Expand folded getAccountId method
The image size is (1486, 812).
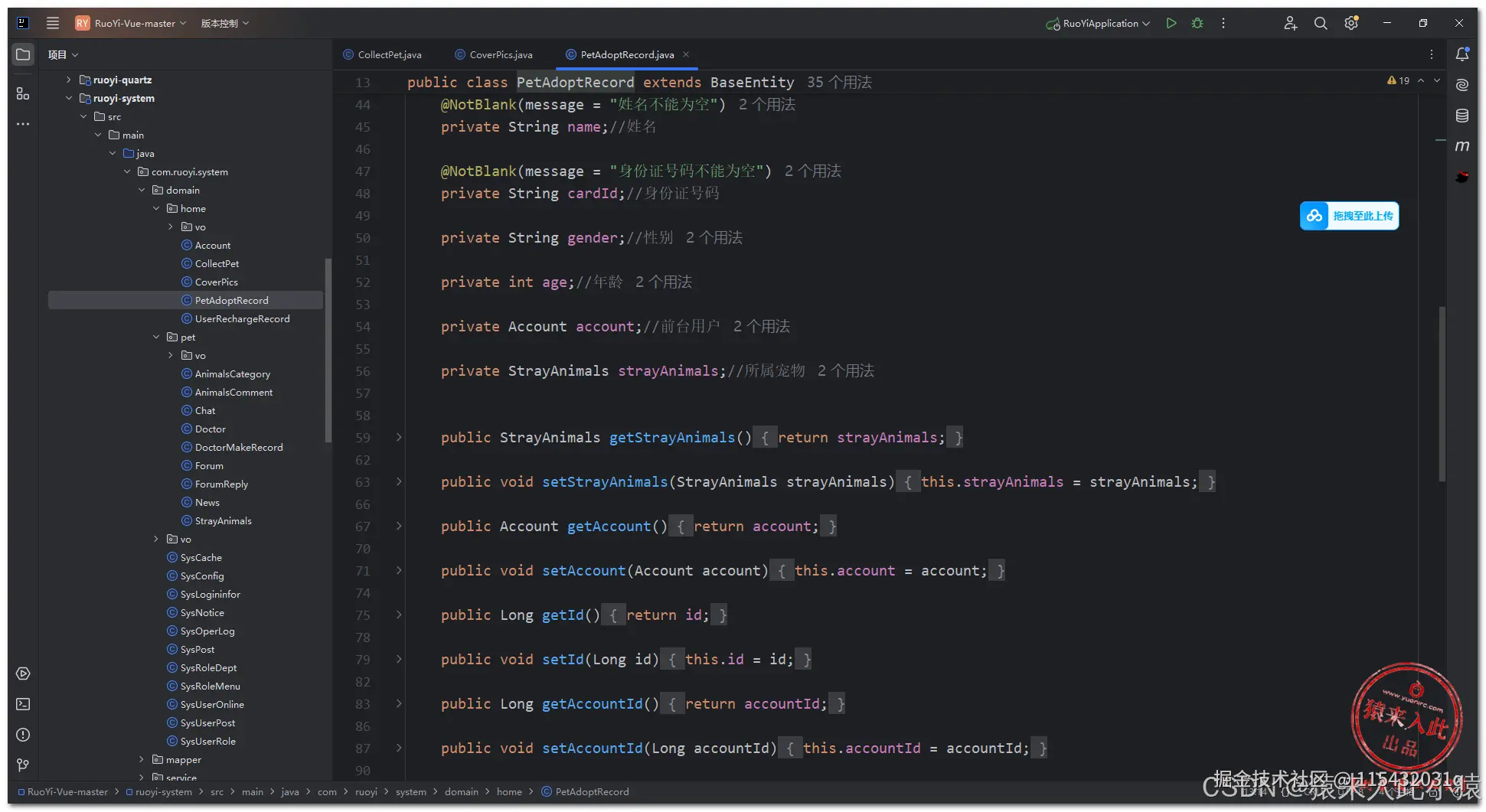[x=399, y=703]
